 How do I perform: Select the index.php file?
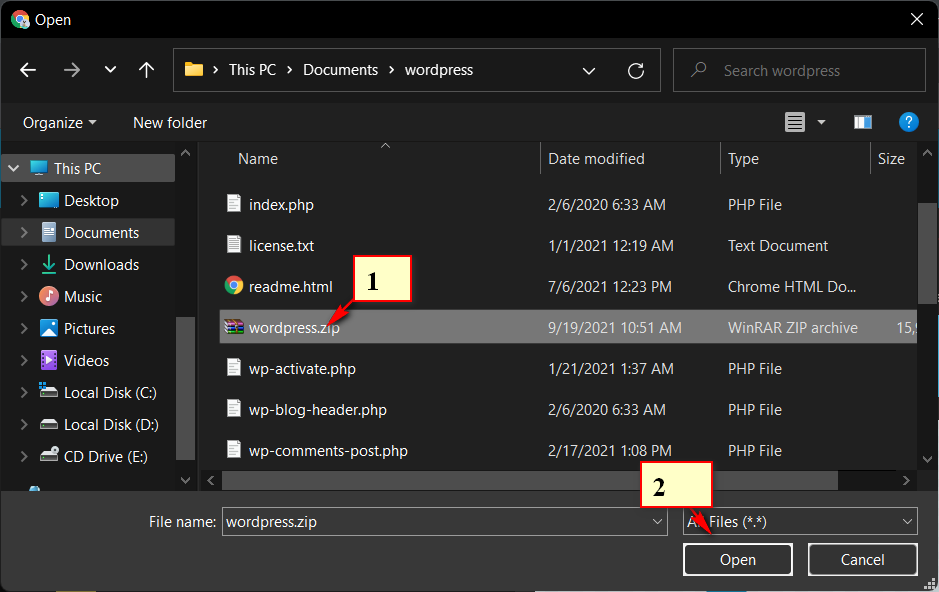pyautogui.click(x=281, y=205)
